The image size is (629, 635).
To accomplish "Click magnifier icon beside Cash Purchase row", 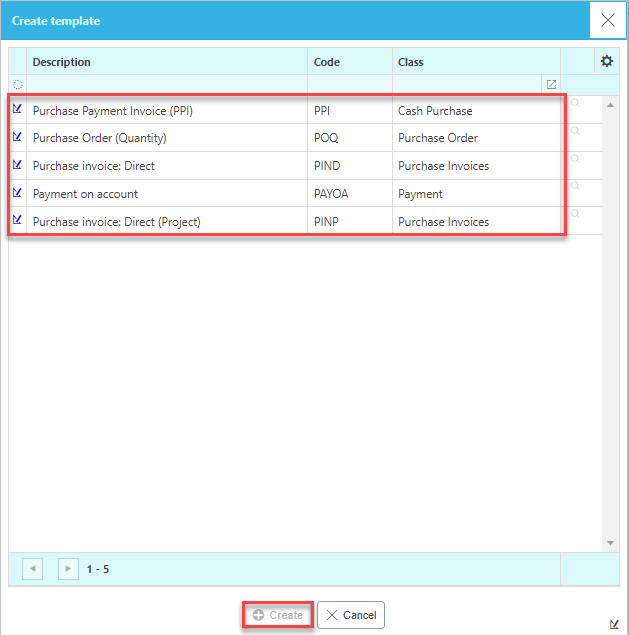I will click(576, 103).
